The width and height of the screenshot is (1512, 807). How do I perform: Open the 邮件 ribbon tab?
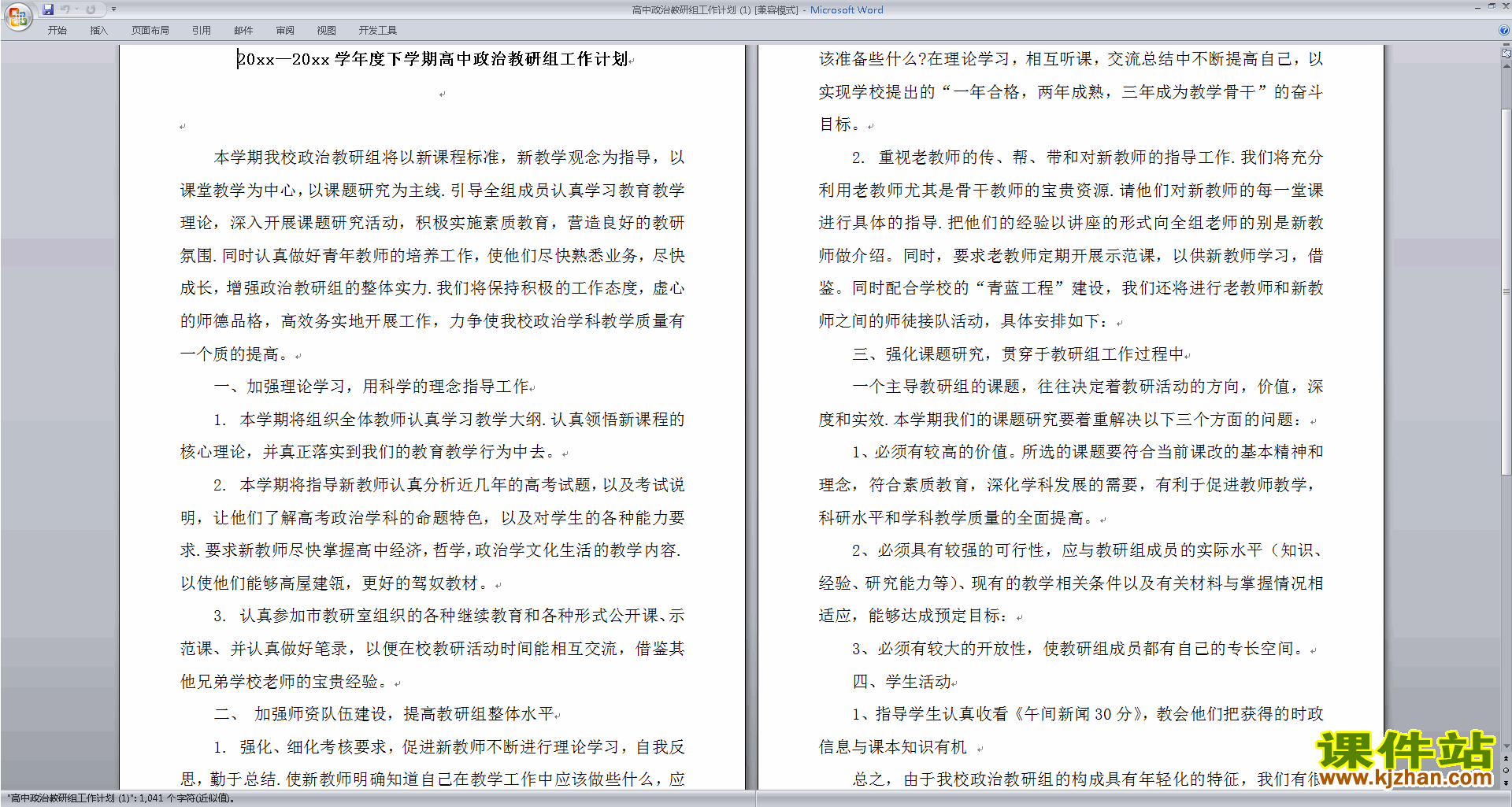pos(243,30)
